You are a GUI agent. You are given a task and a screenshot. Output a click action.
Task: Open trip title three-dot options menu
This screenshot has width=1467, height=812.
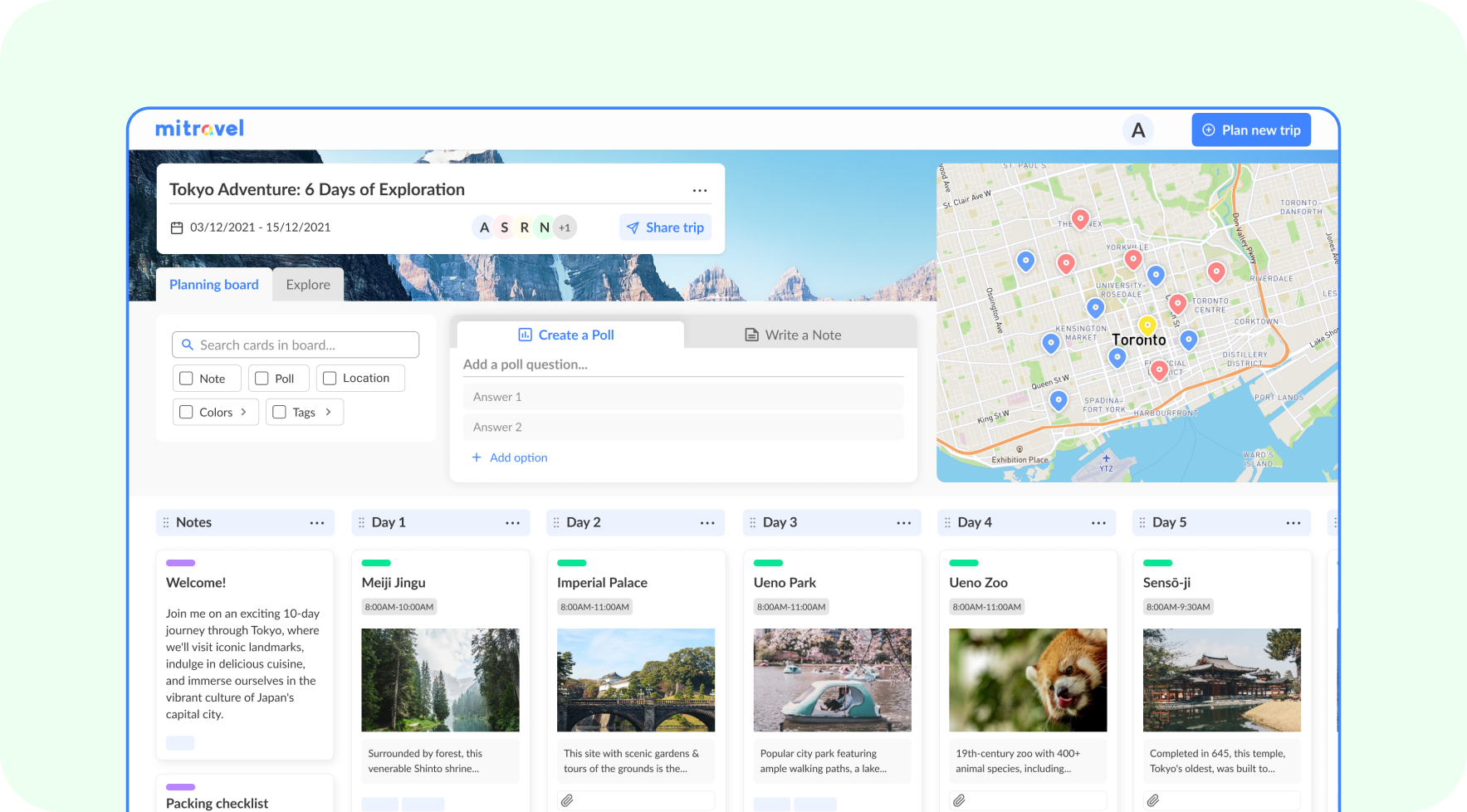tap(700, 190)
